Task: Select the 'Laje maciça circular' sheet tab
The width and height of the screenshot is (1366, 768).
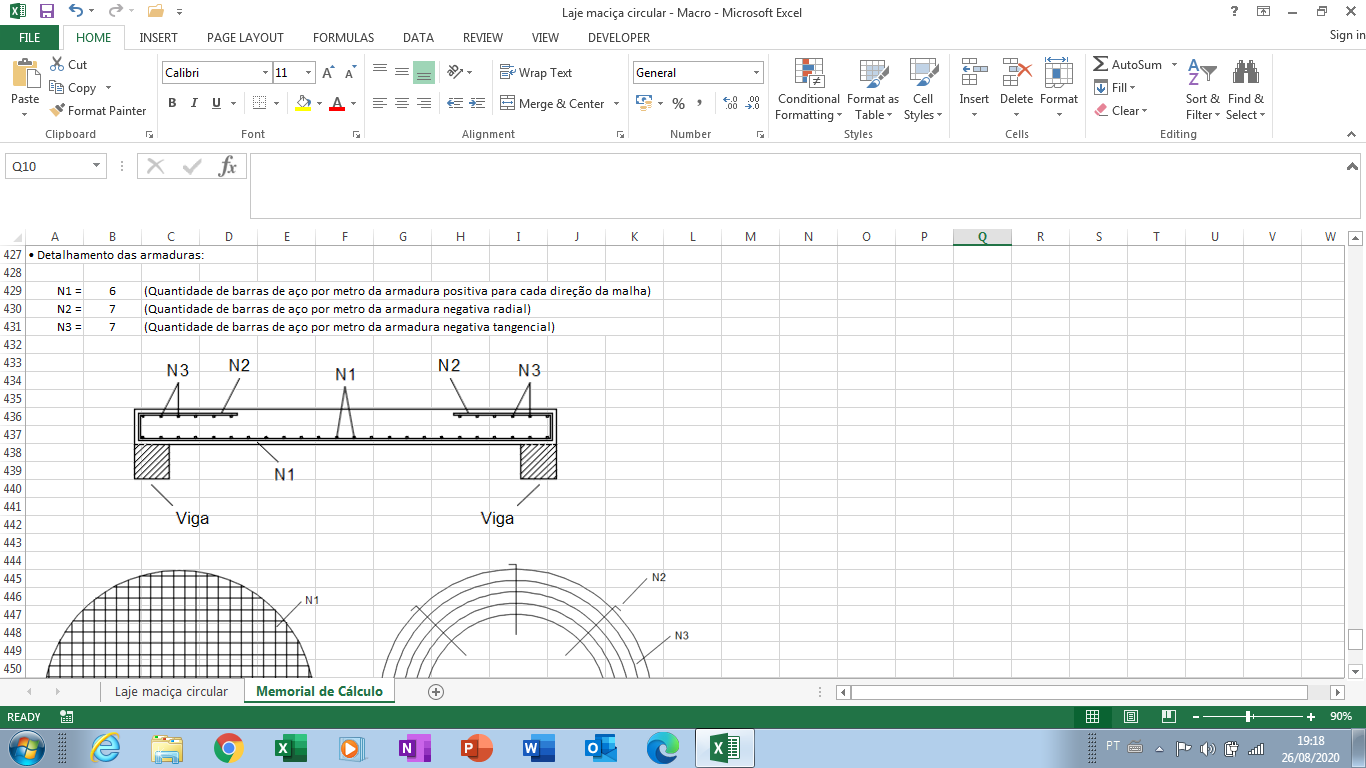Action: click(x=171, y=691)
